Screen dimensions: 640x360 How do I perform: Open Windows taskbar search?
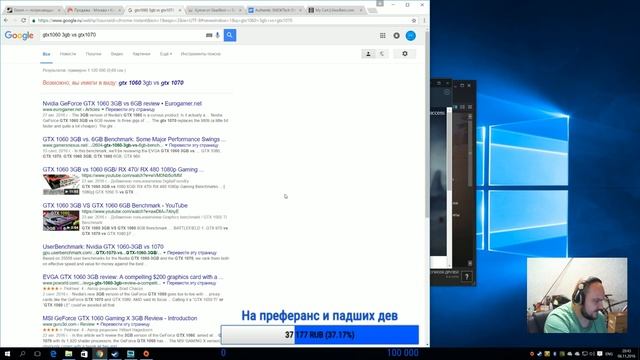22,353
